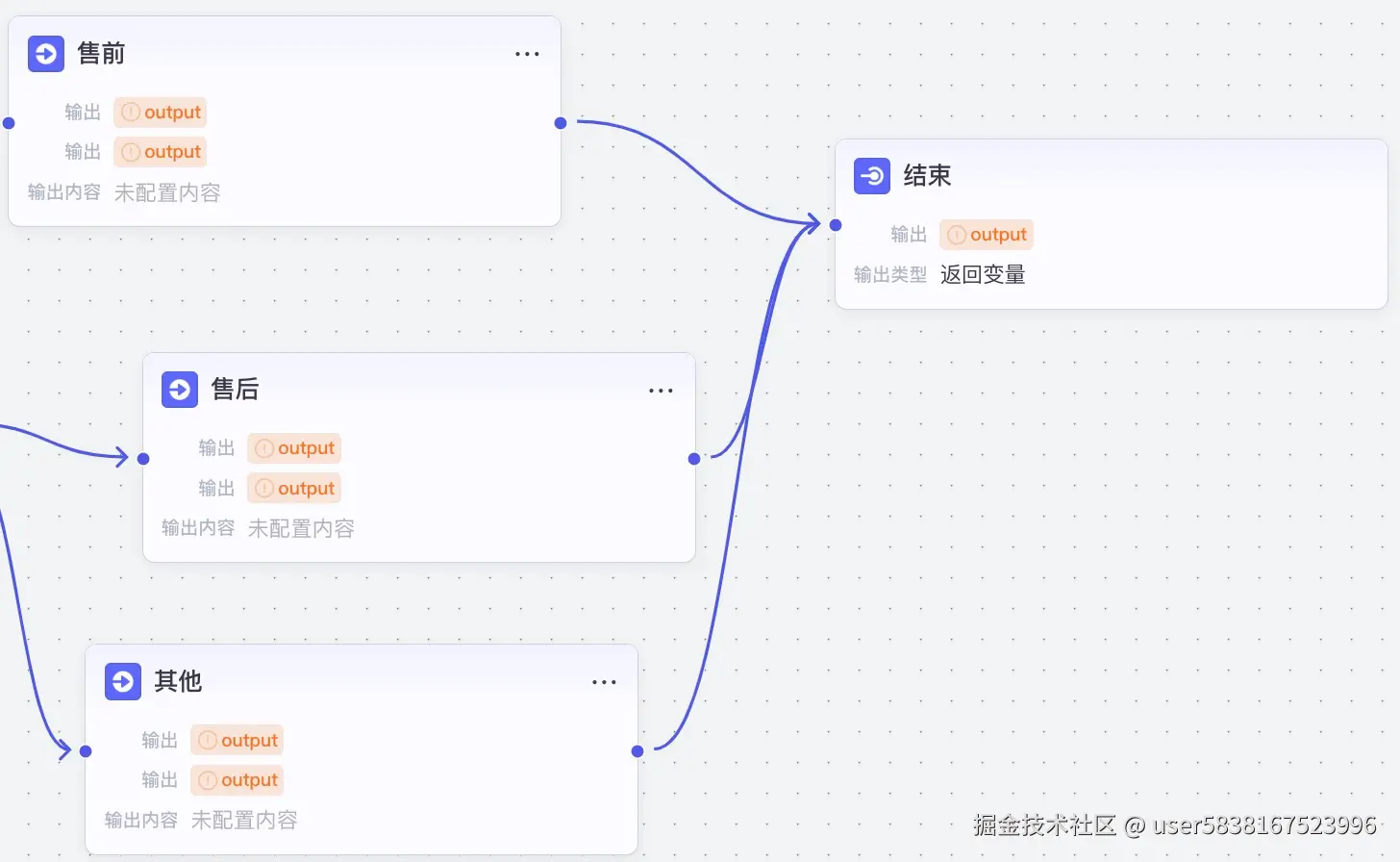1400x862 pixels.
Task: Click the 售前 node title
Action: pos(101,54)
